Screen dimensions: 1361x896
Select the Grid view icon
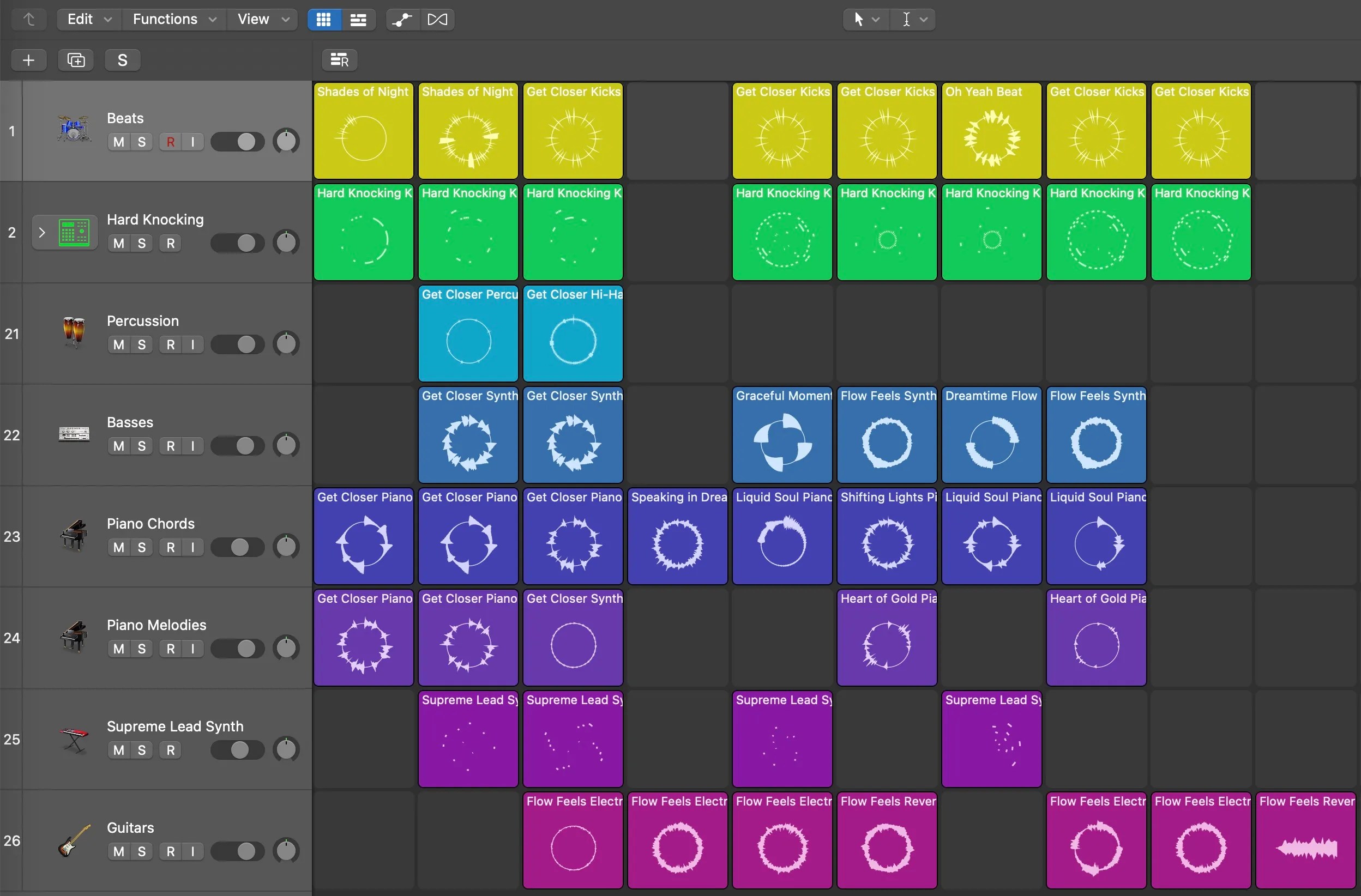[x=323, y=20]
